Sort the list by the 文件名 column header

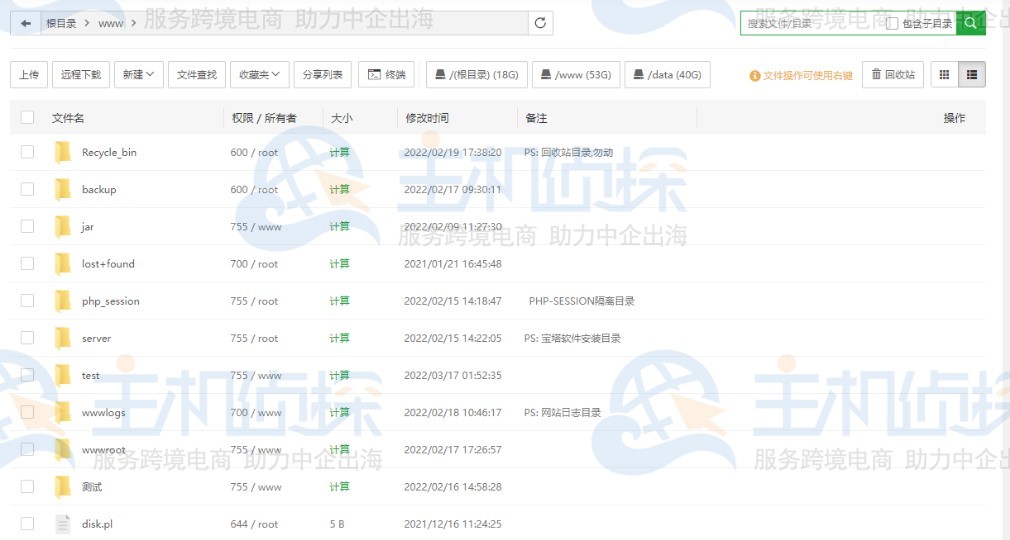pos(68,118)
